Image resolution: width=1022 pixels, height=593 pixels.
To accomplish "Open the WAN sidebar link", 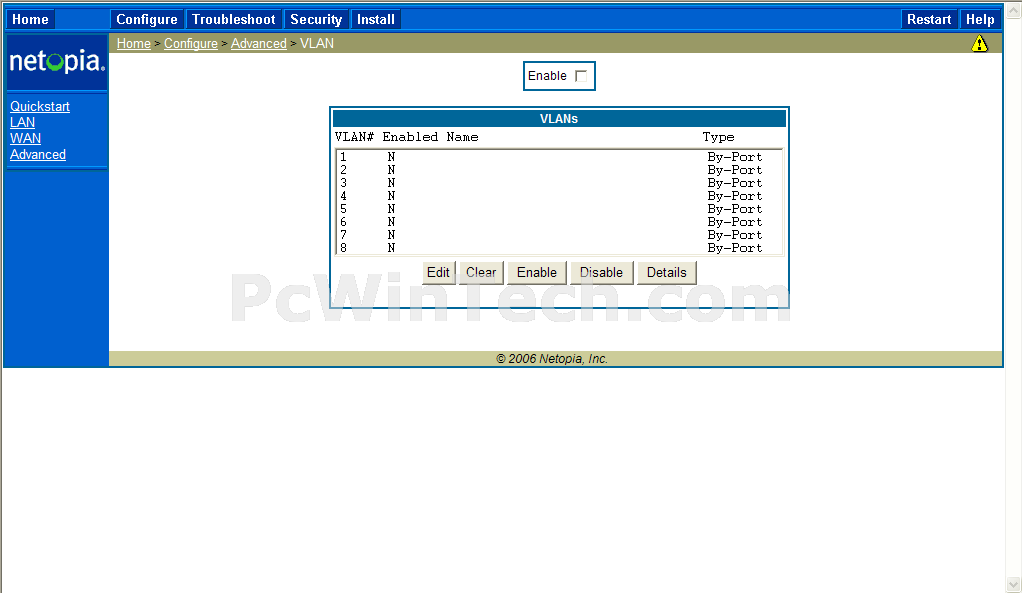I will point(25,138).
